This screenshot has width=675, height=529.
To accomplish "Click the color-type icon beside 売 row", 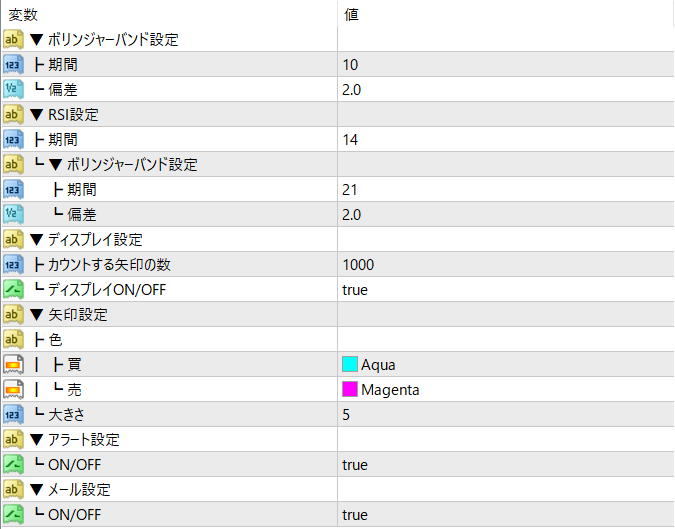I will (x=13, y=390).
